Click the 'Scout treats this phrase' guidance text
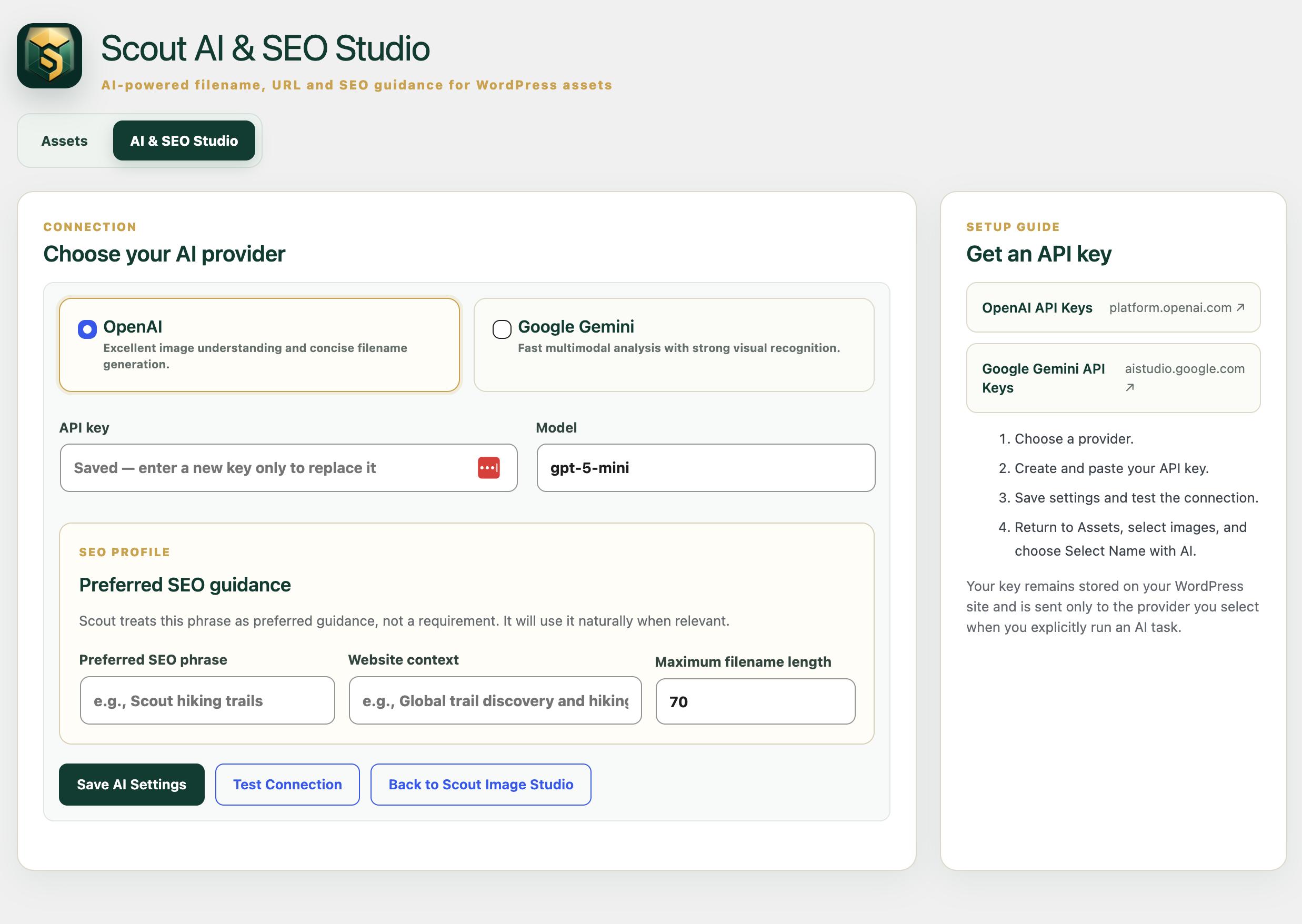1302x924 pixels. (404, 621)
